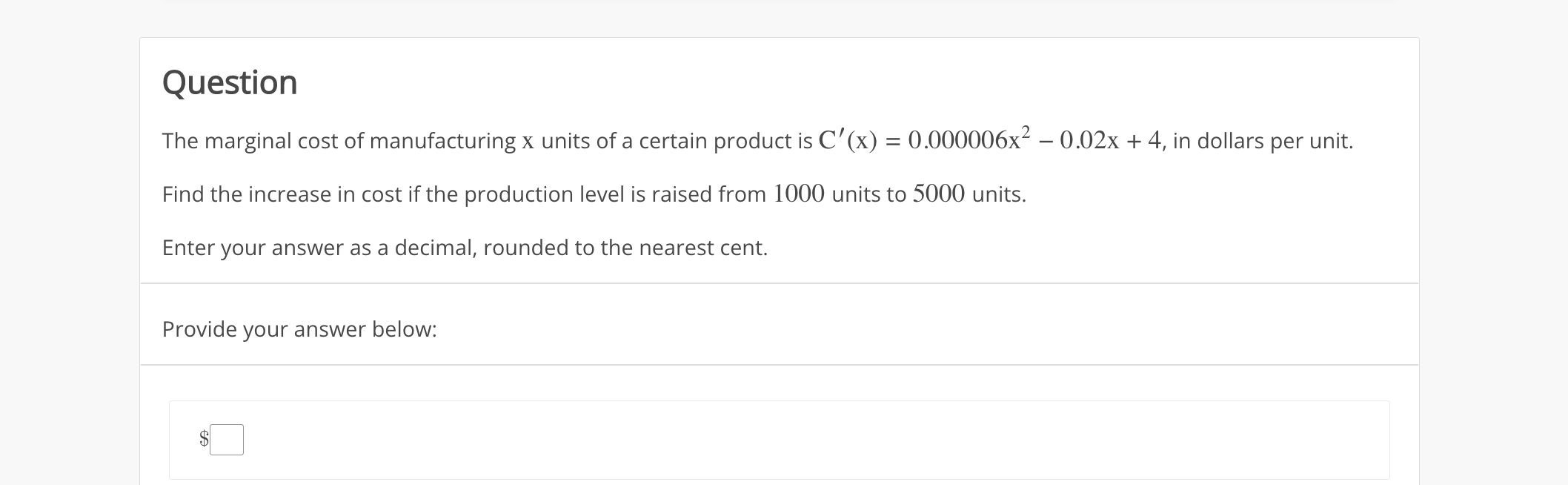Click the constant 4 in the formula
Viewport: 1568px width, 485px height.
[x=1155, y=140]
